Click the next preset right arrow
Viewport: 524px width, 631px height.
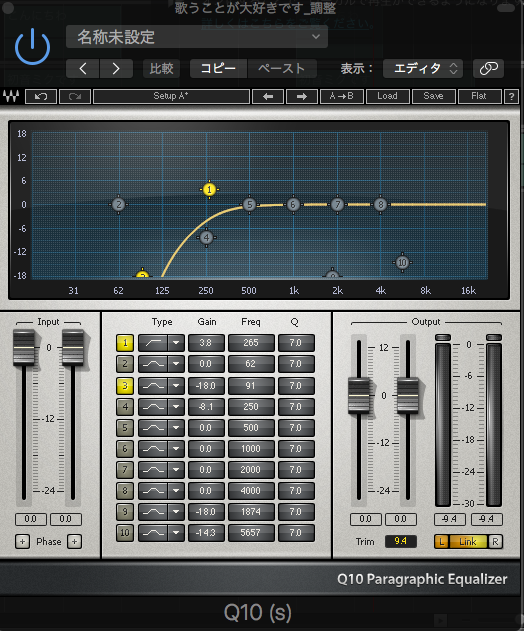tap(301, 97)
